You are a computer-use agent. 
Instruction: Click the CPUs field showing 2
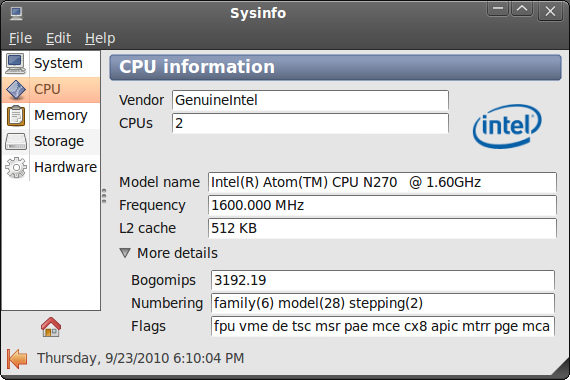[x=310, y=123]
